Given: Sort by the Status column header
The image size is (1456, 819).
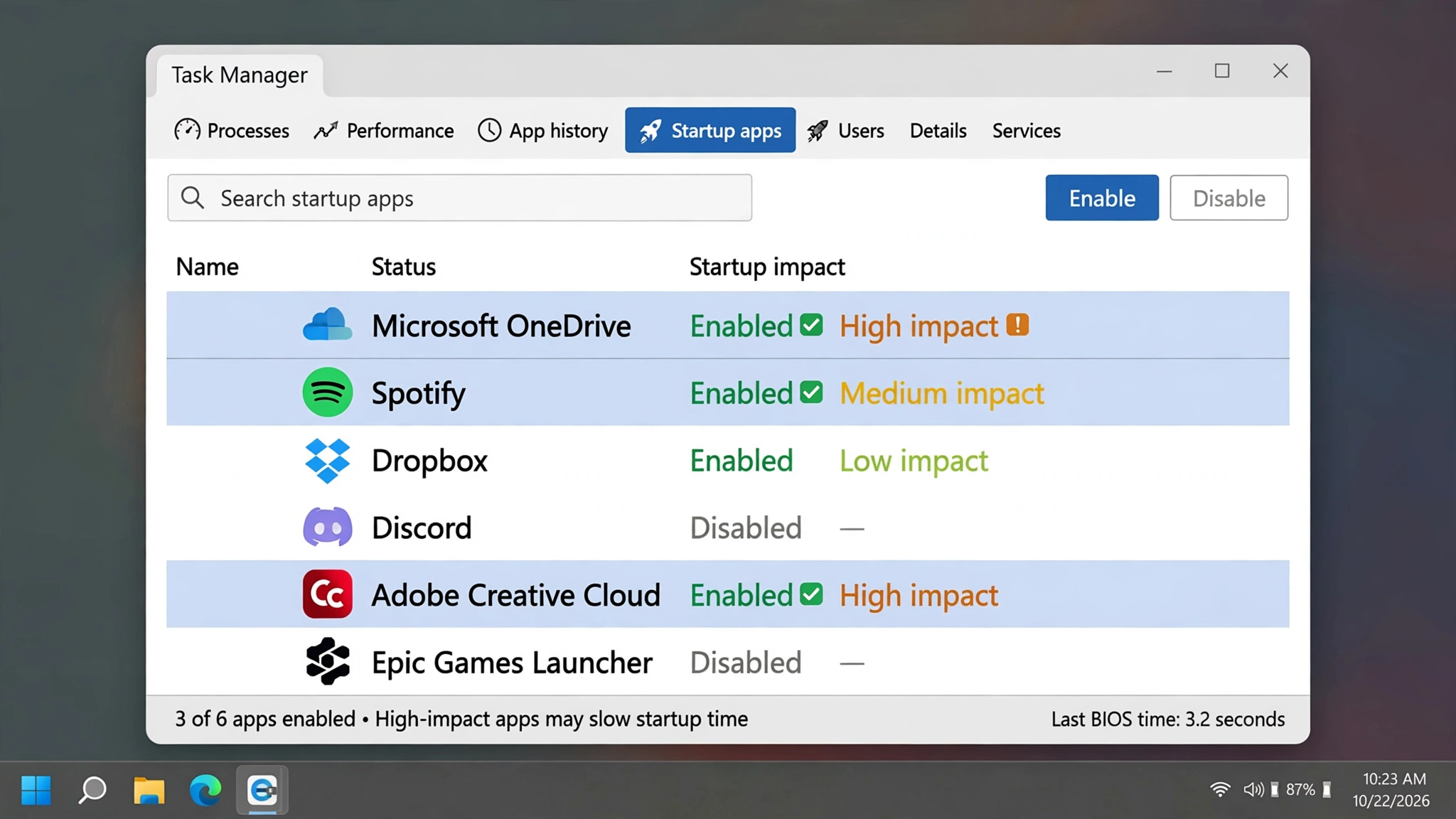Looking at the screenshot, I should (x=404, y=267).
